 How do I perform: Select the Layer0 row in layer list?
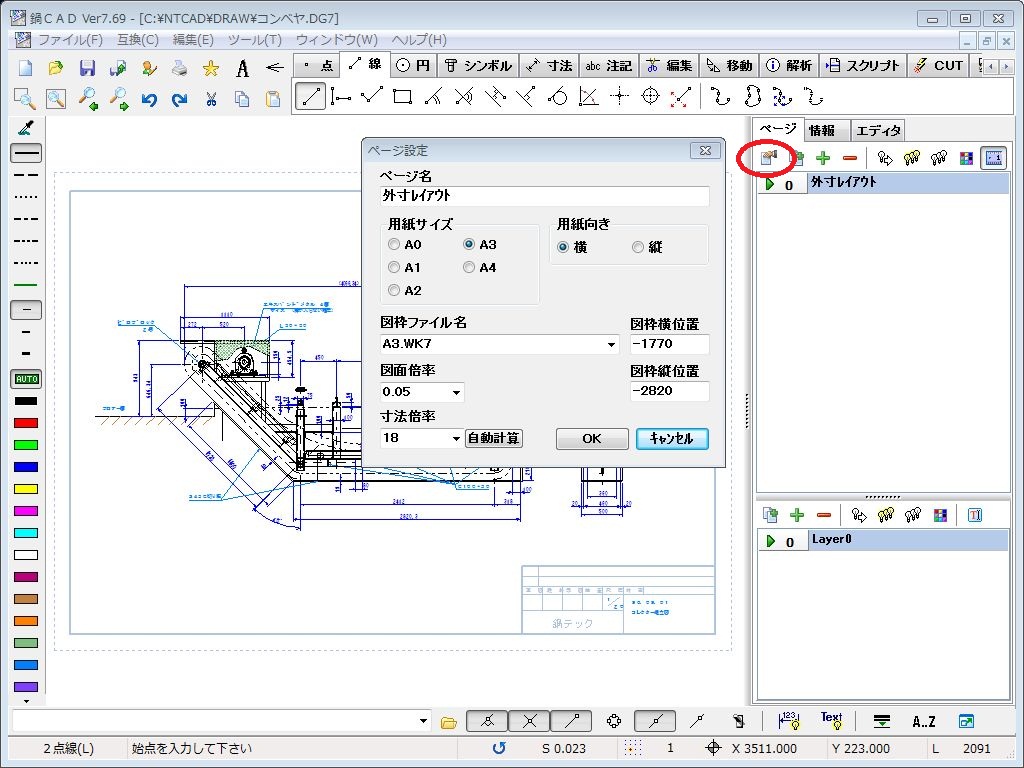pyautogui.click(x=883, y=541)
